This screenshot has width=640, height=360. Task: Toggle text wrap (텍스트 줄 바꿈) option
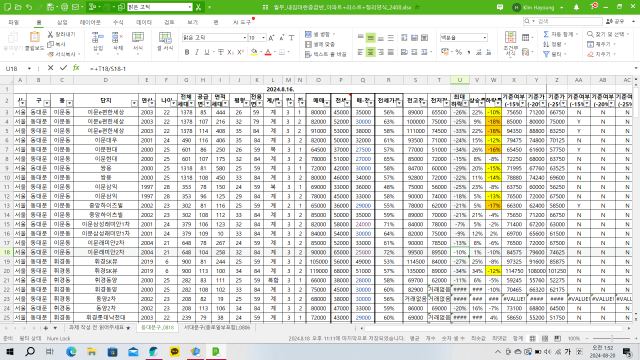[326, 54]
